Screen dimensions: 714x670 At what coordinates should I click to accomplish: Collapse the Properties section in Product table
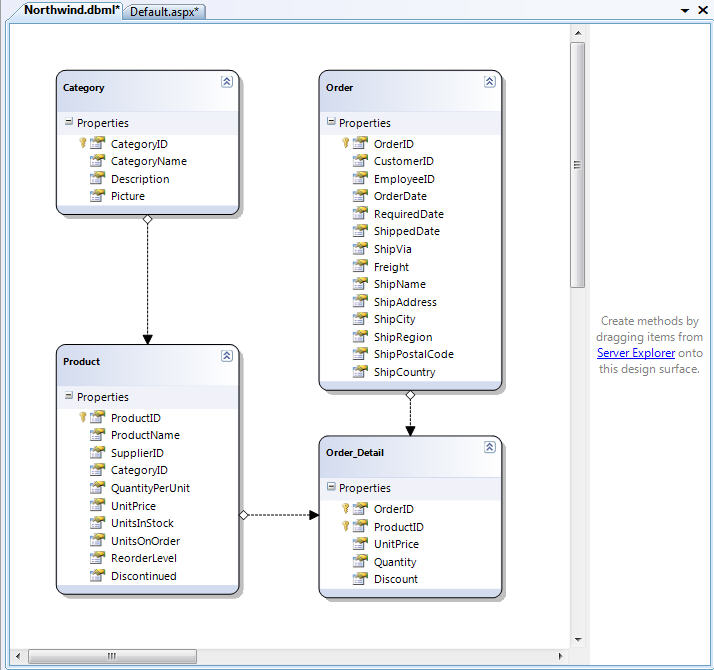click(x=69, y=397)
